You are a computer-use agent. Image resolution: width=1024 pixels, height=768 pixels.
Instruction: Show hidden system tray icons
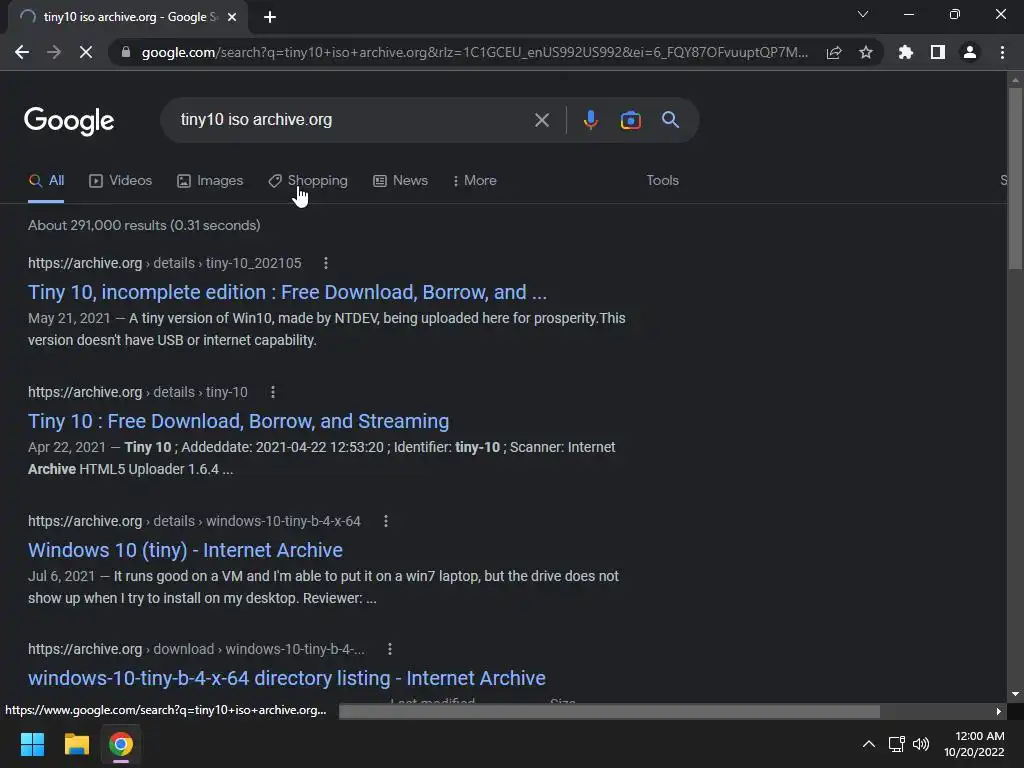point(869,744)
